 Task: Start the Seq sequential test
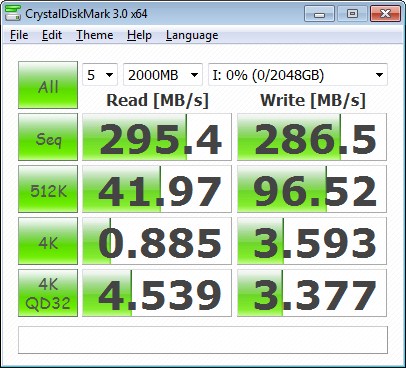click(48, 137)
